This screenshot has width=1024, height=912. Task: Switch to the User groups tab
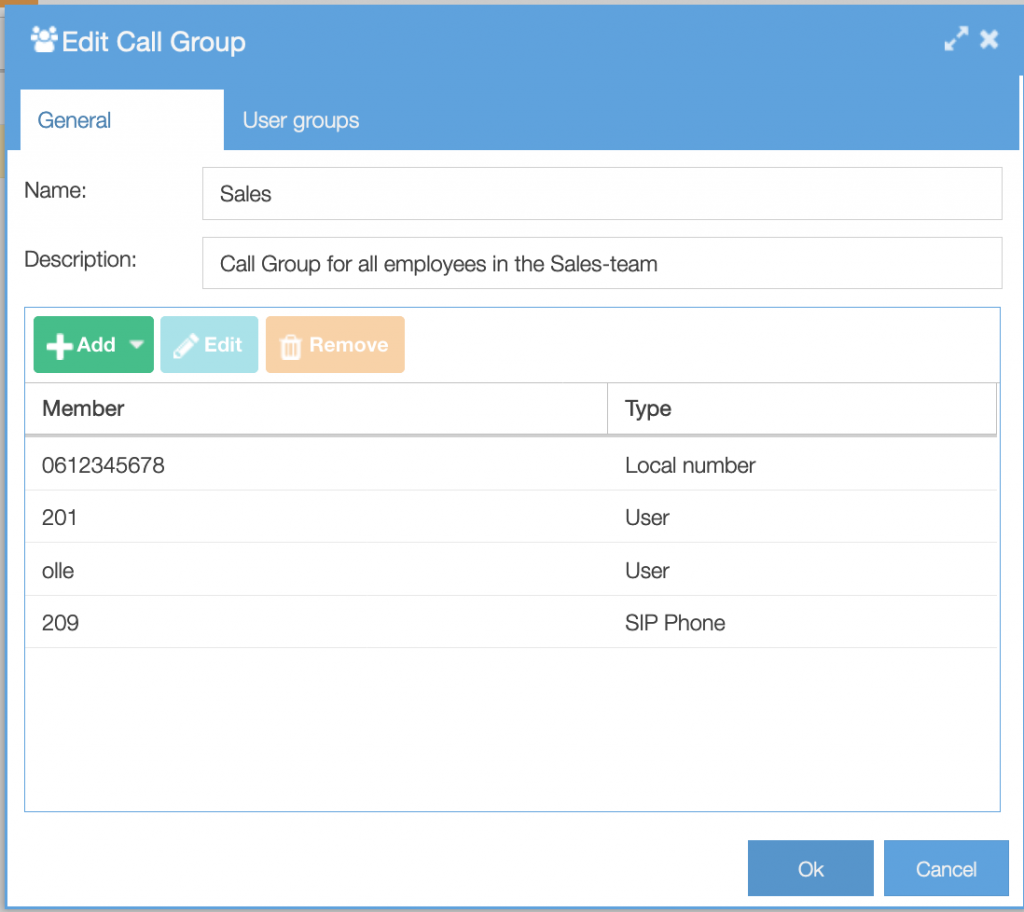tap(300, 120)
